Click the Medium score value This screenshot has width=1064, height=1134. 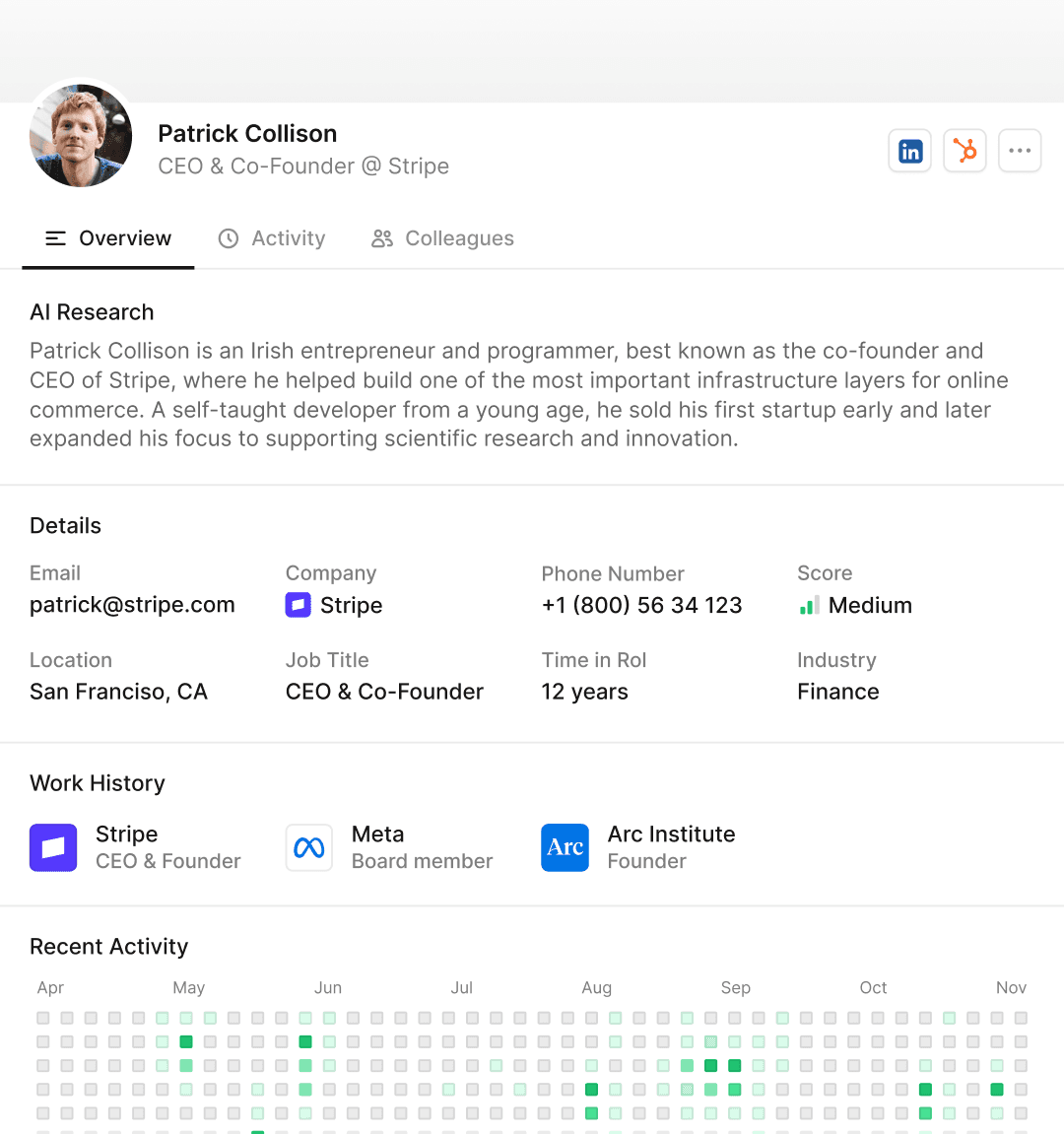pos(870,605)
